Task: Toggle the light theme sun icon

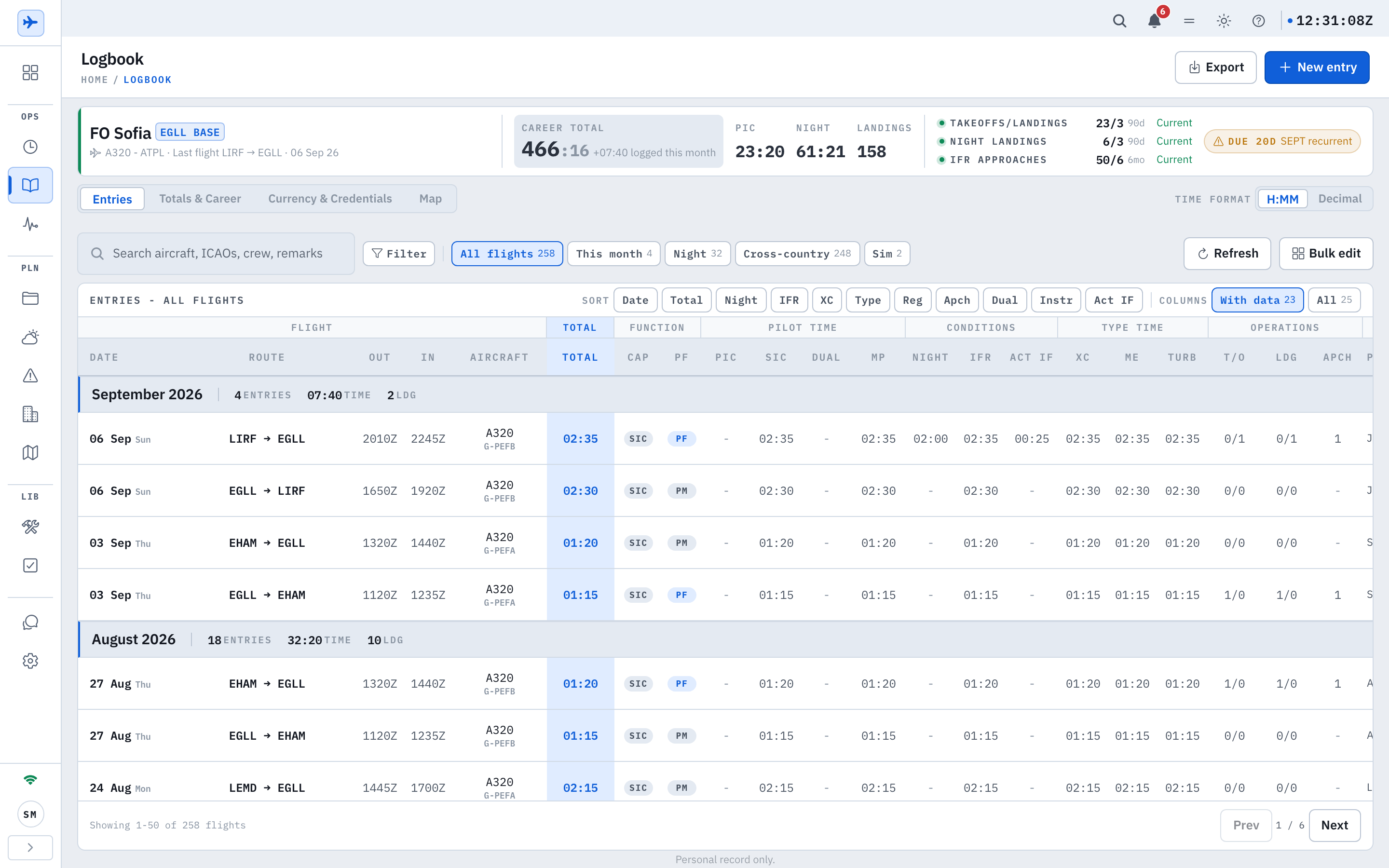Action: point(1224,21)
